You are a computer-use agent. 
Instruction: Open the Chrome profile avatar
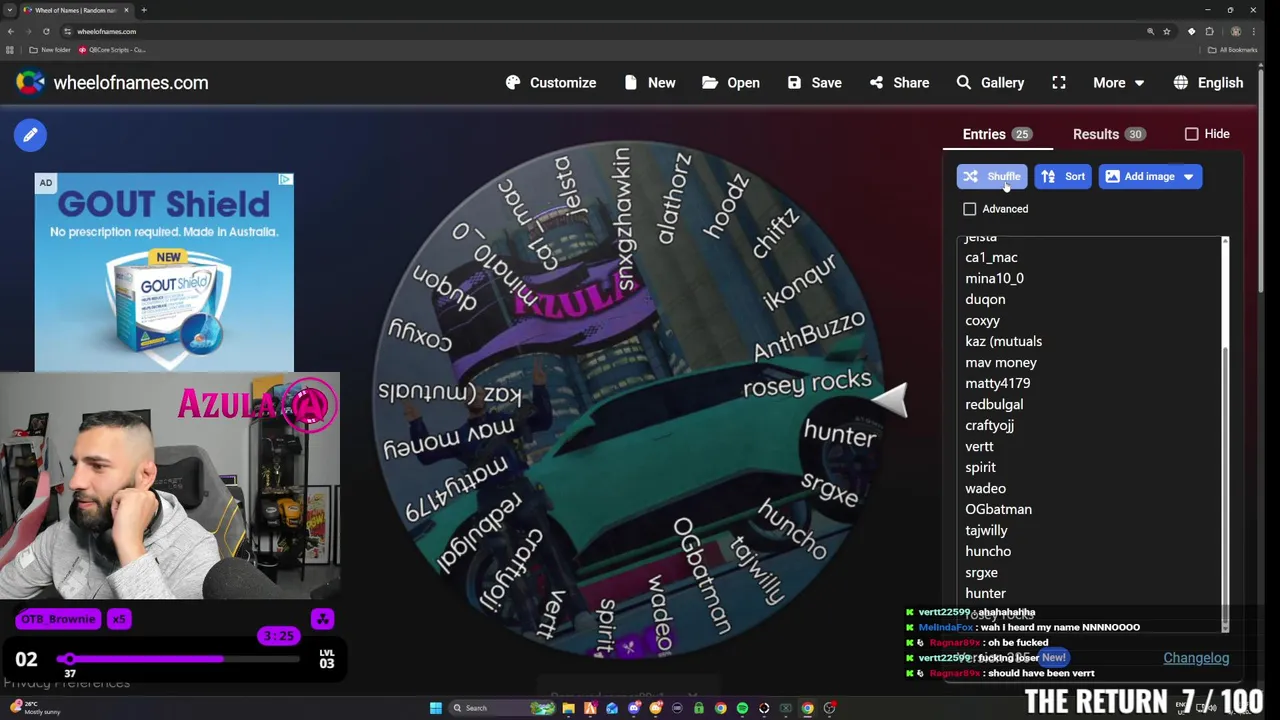coord(1236,31)
